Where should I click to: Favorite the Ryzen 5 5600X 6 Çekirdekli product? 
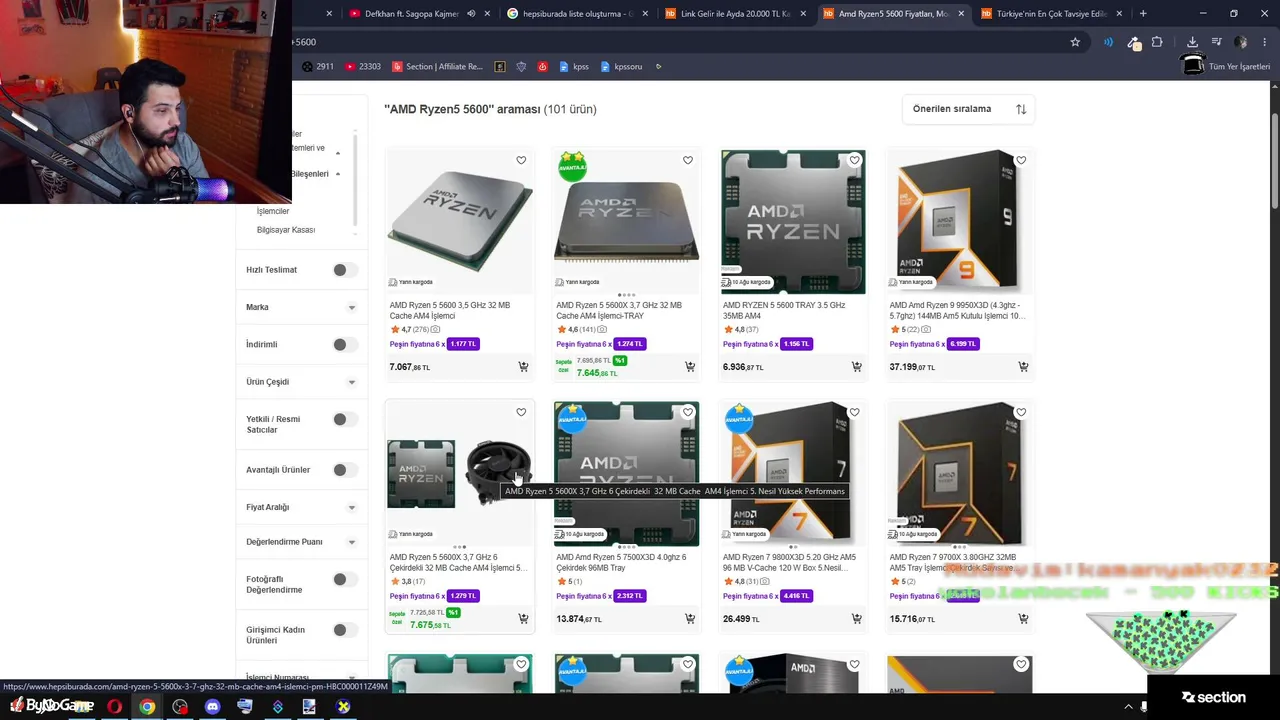(x=521, y=412)
